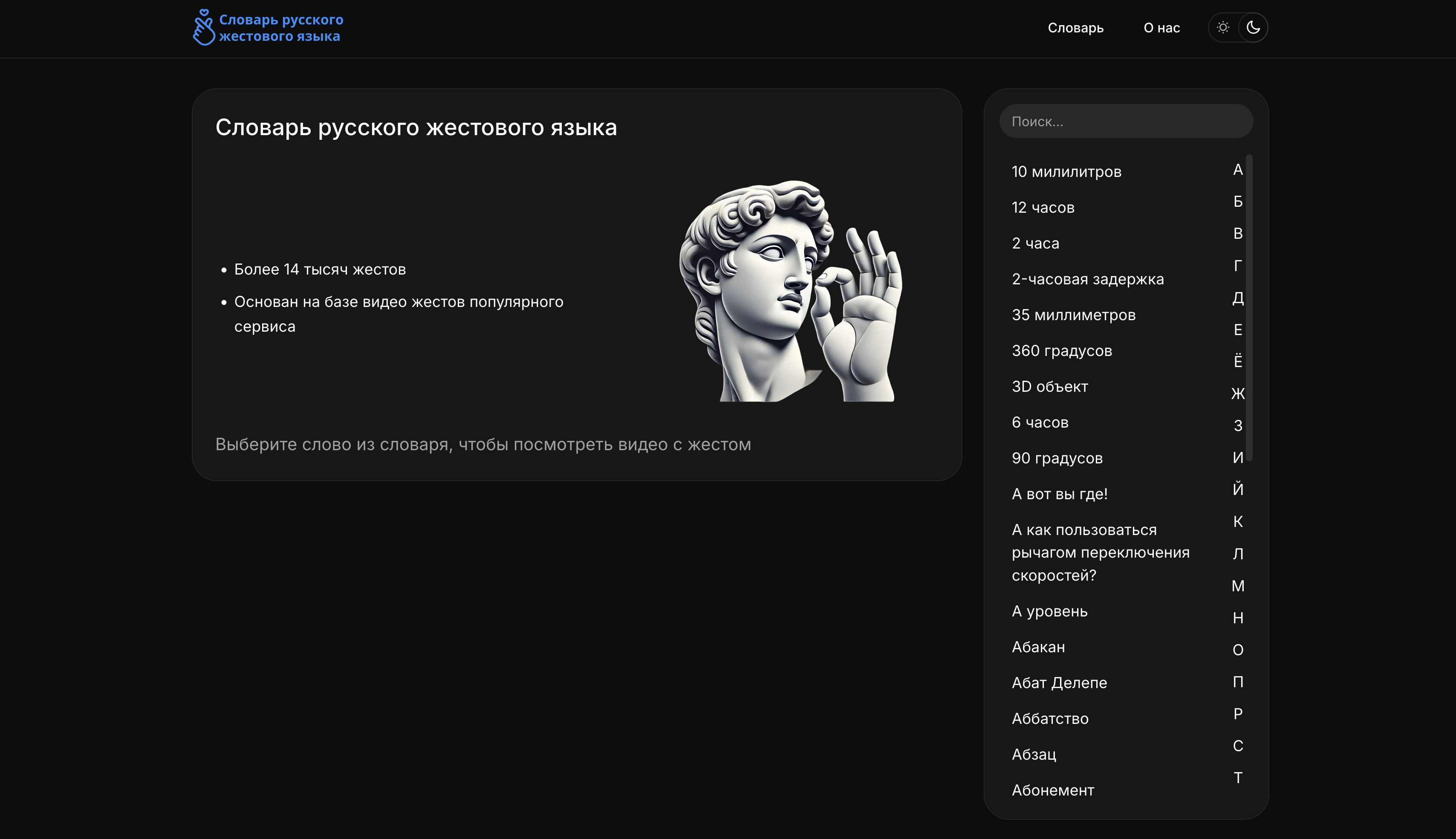Click the Словарь русского жестового языка logo link
The height and width of the screenshot is (839, 1456).
[x=268, y=28]
